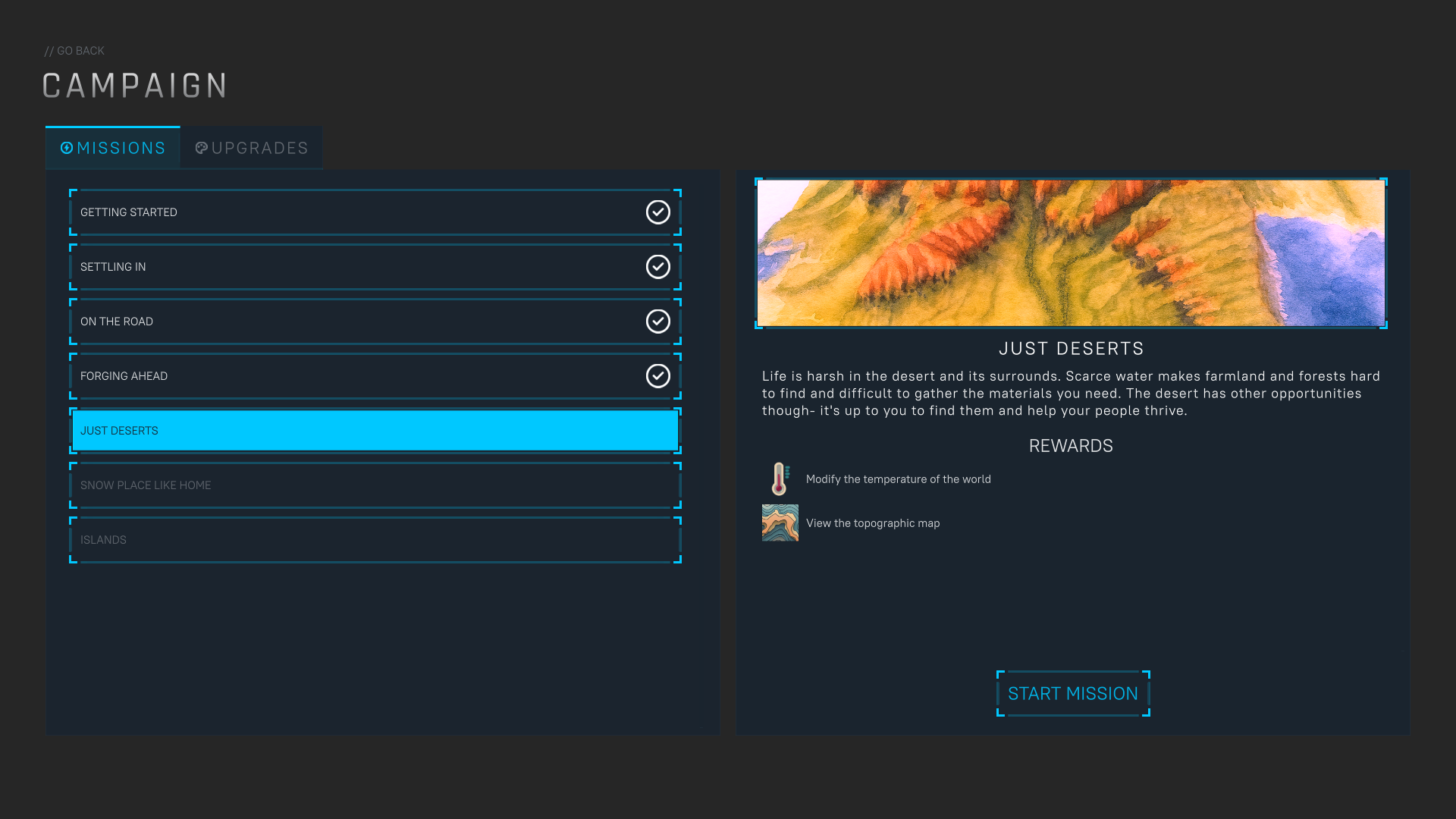Click the Settling In completed checkmark

click(658, 267)
